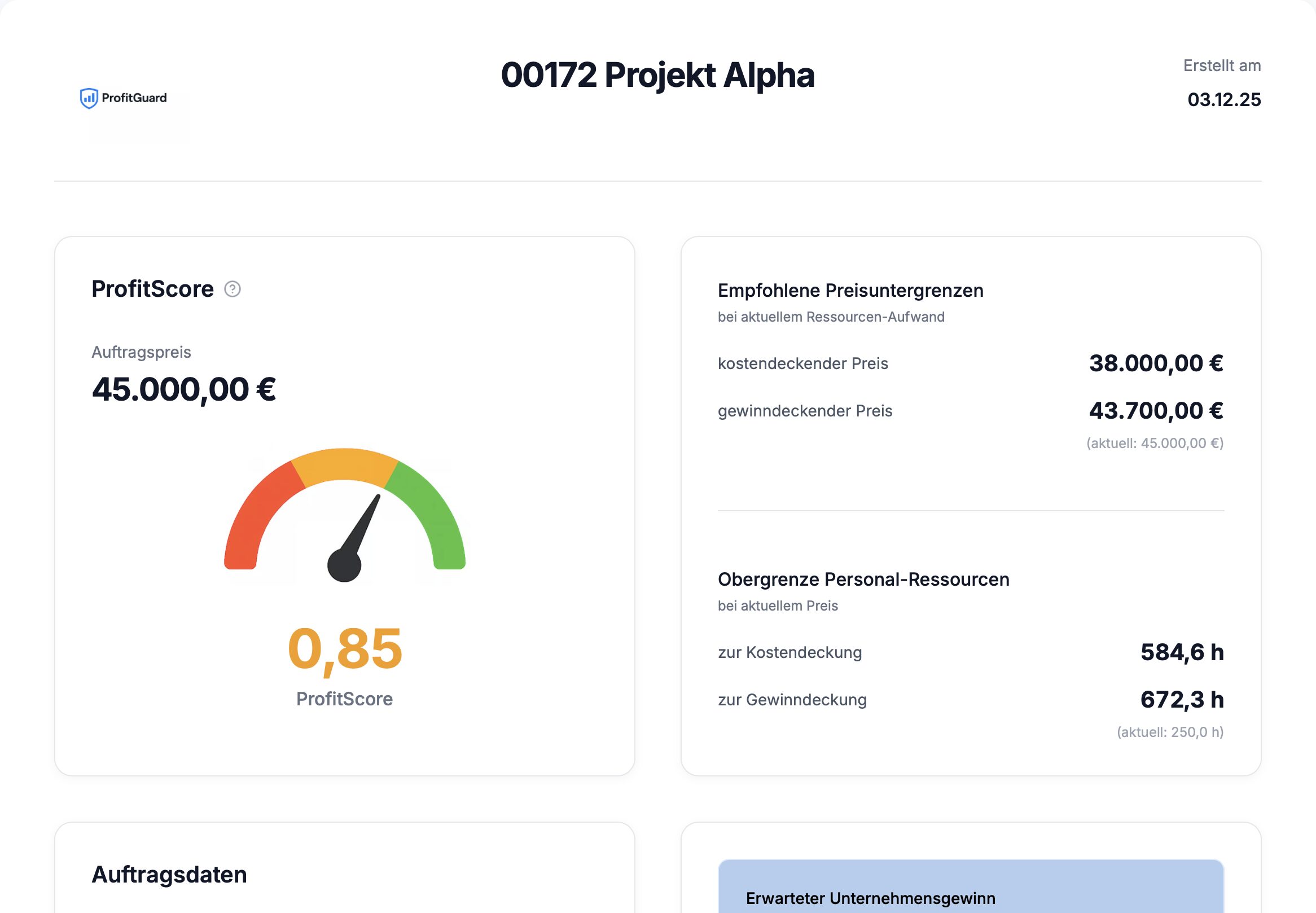Click the orange 0,85 score value
Screen dimensions: 1316x913
[345, 648]
